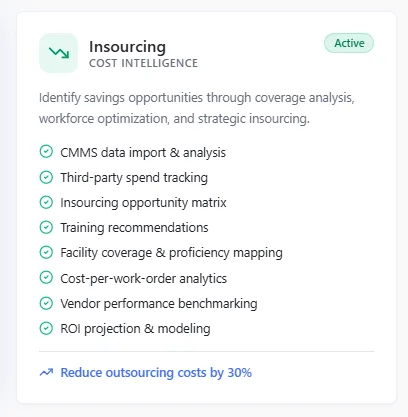Select Vendor performance benchmarking feature text
408x417 pixels.
159,304
